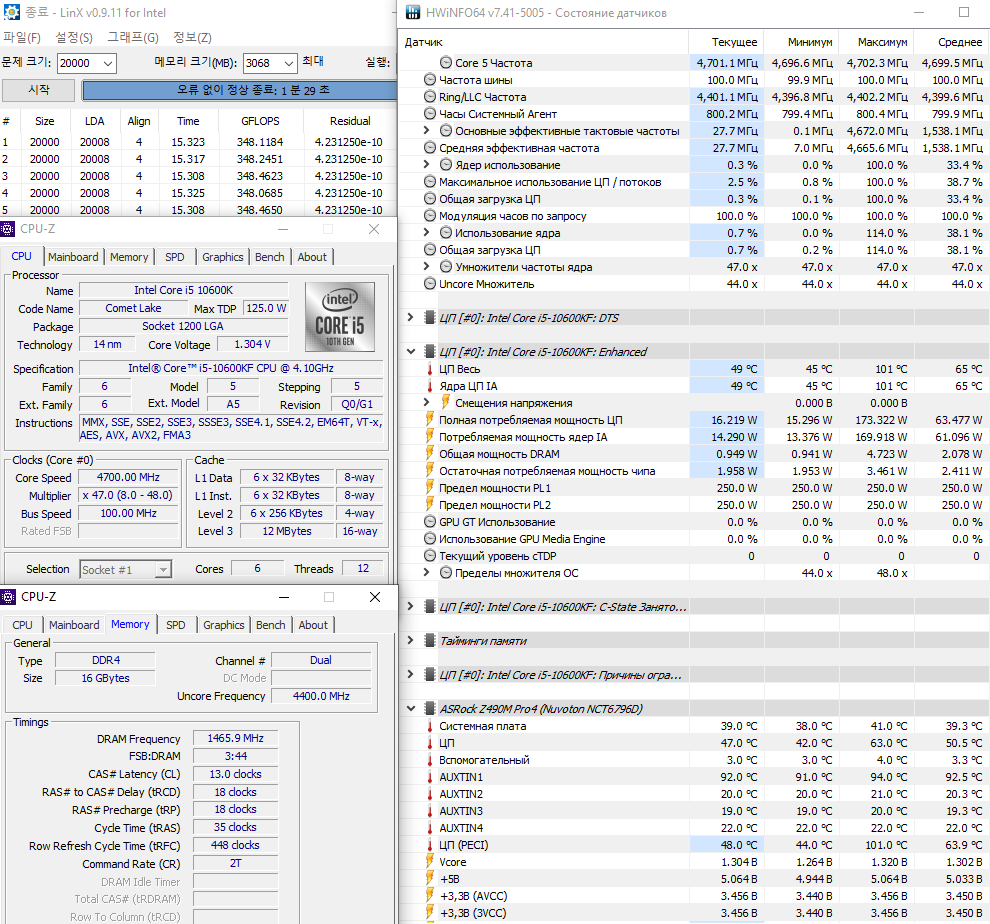990x924 pixels.
Task: Click the Vcore lightning voltage icon
Action: (x=429, y=861)
